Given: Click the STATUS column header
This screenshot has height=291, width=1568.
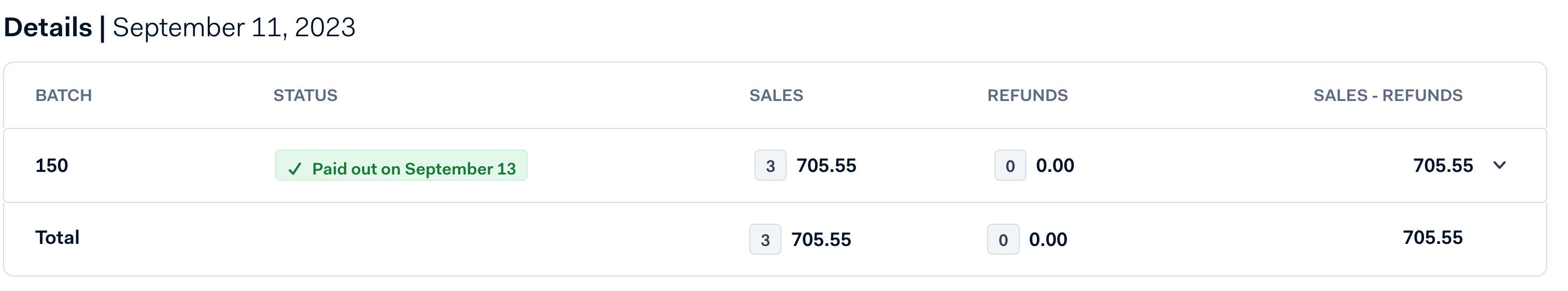Looking at the screenshot, I should pyautogui.click(x=305, y=95).
